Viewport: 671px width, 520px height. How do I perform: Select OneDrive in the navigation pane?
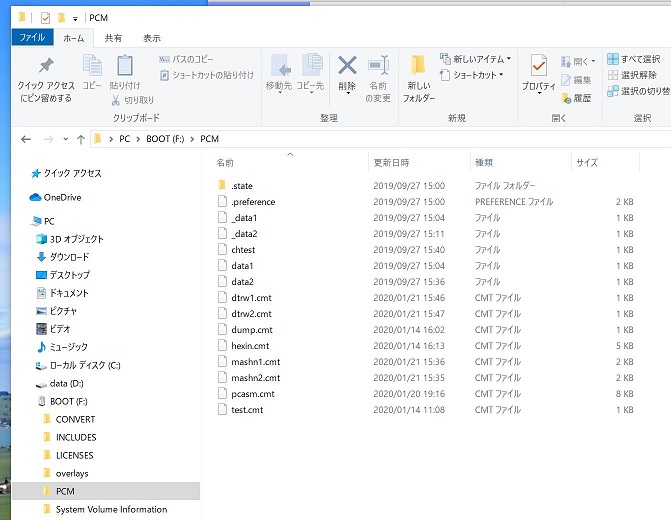(x=55, y=197)
